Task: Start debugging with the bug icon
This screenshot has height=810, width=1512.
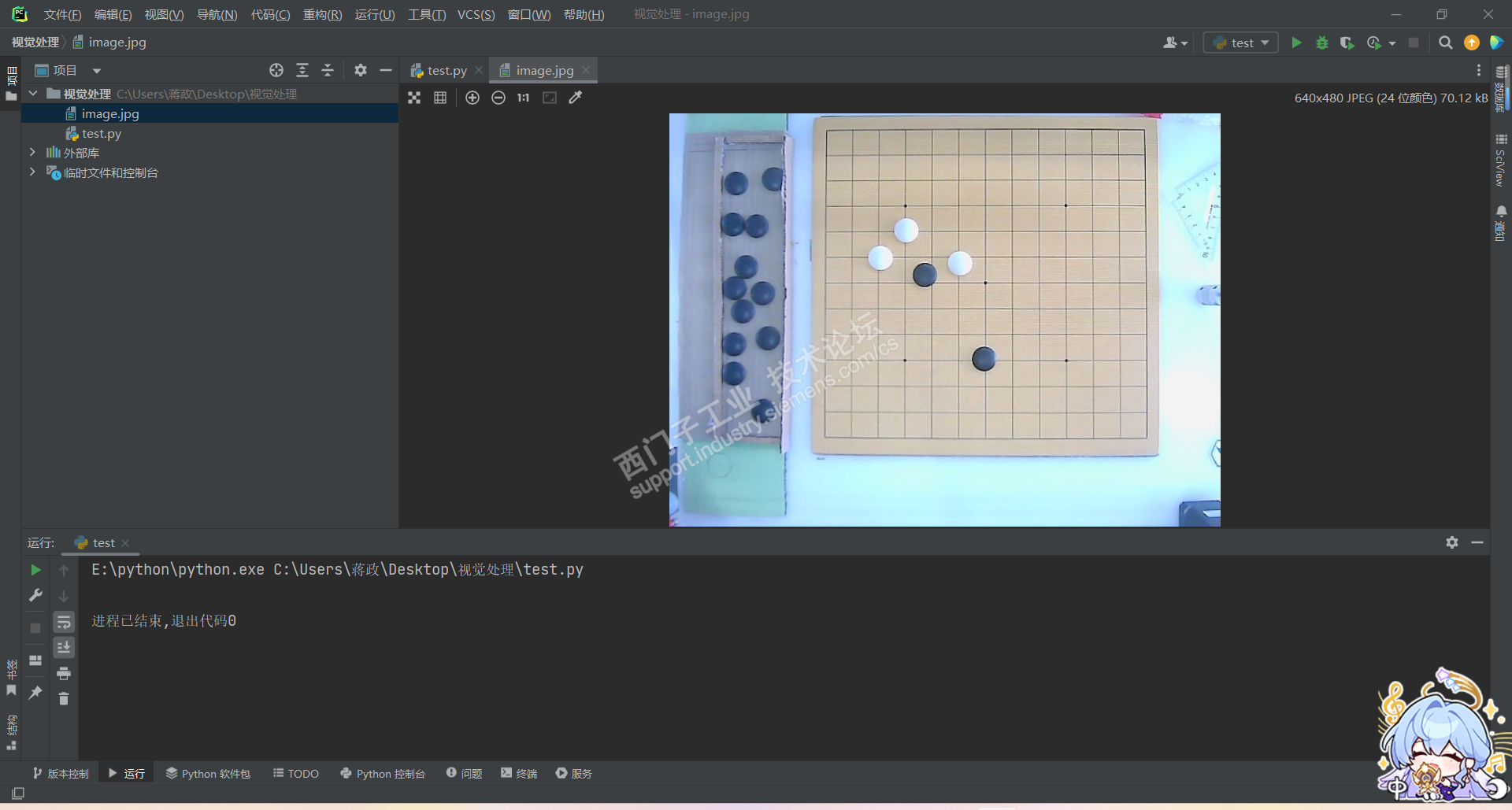Action: [x=1322, y=43]
